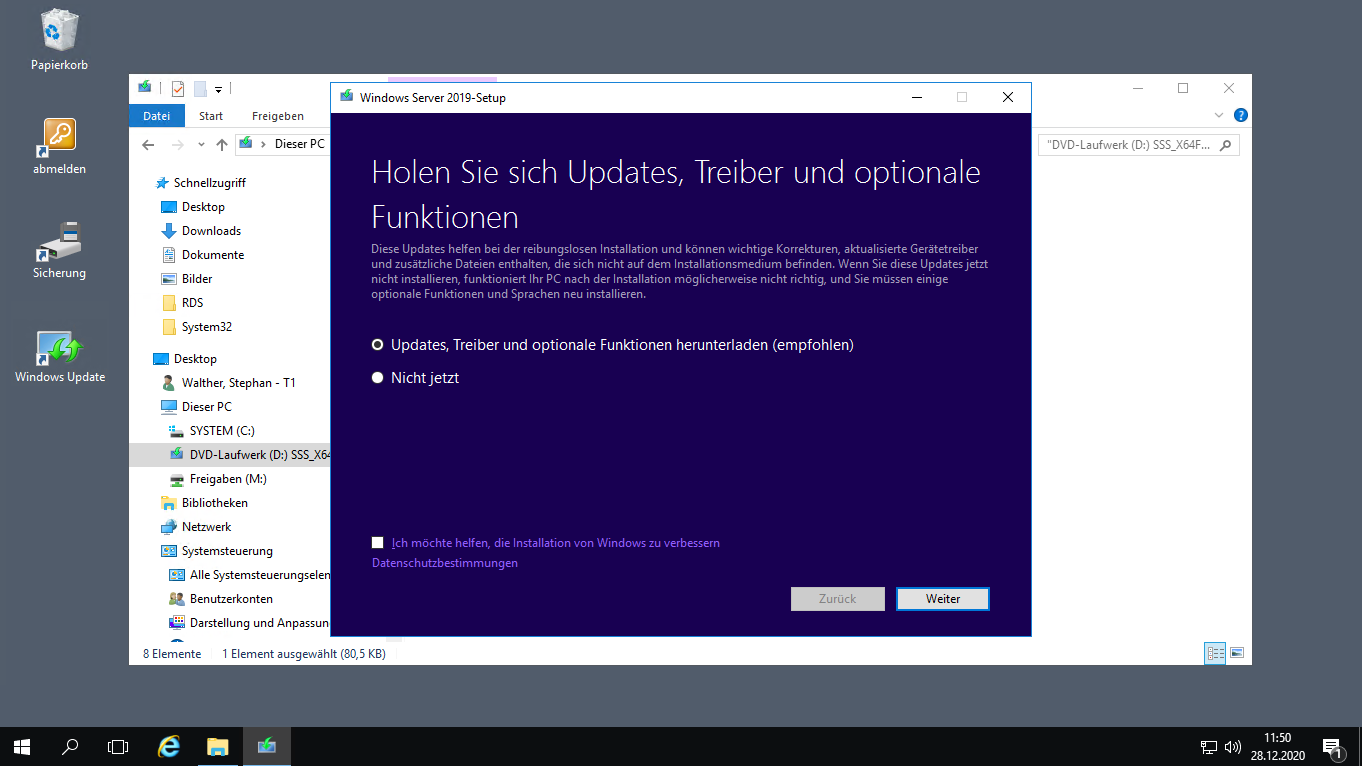1362x766 pixels.
Task: Select the Freigaben (M:) network drive
Action: 228,479
